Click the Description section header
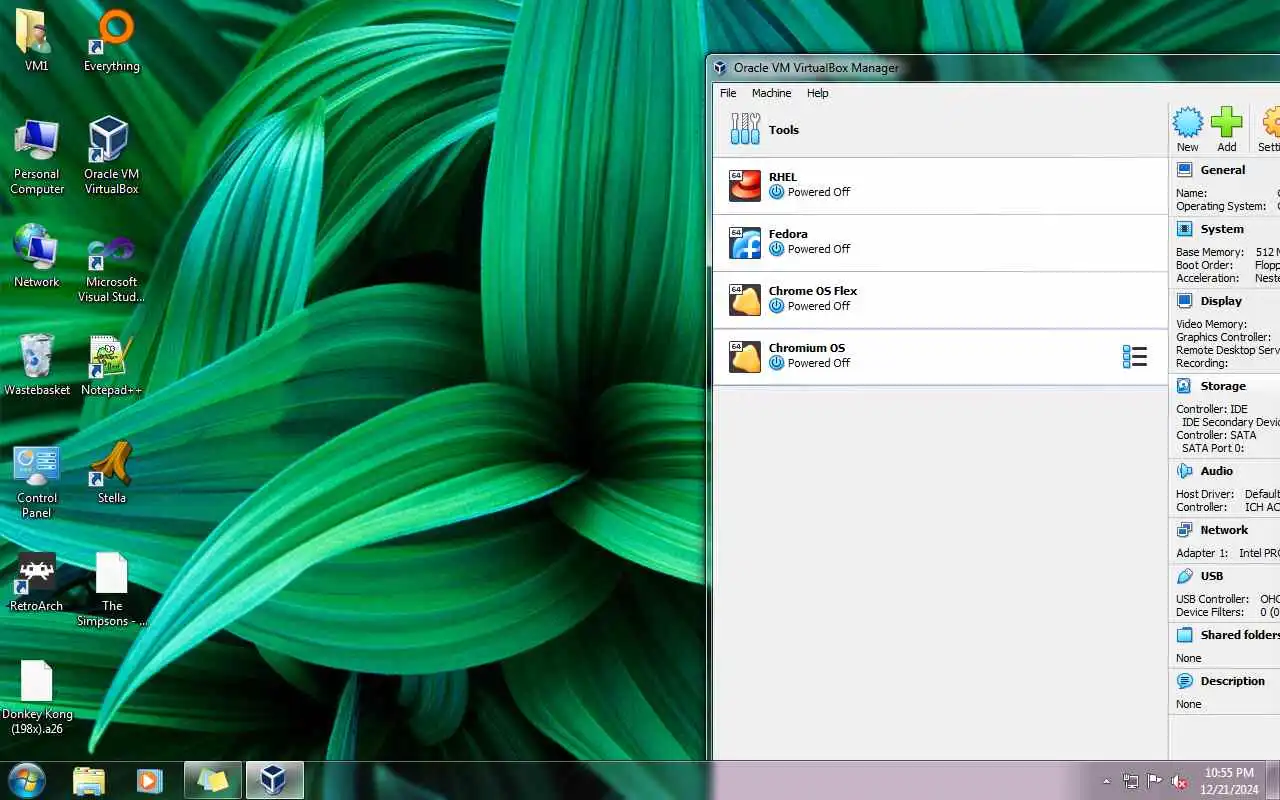The width and height of the screenshot is (1280, 800). pos(1232,681)
